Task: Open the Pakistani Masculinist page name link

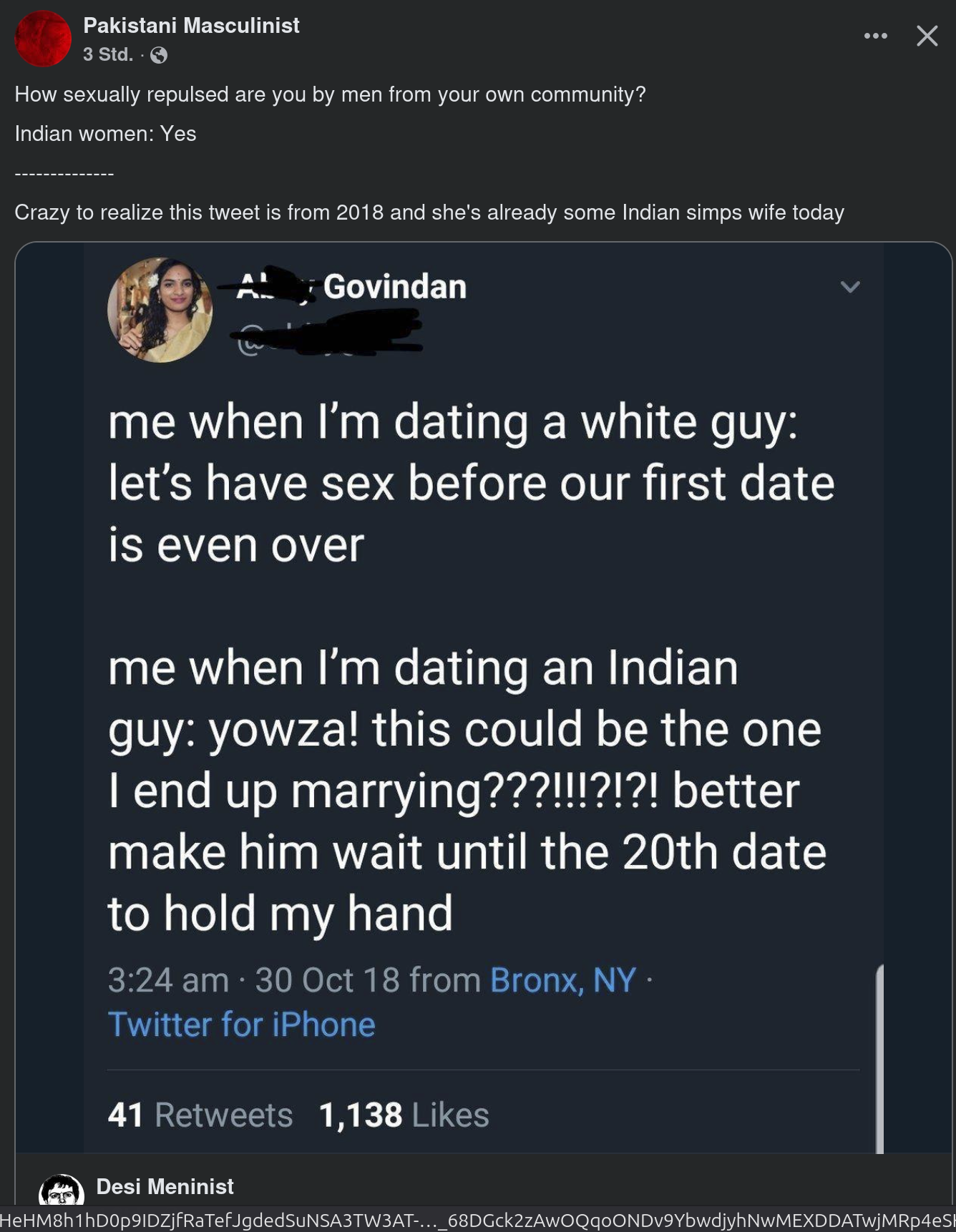Action: [x=191, y=26]
